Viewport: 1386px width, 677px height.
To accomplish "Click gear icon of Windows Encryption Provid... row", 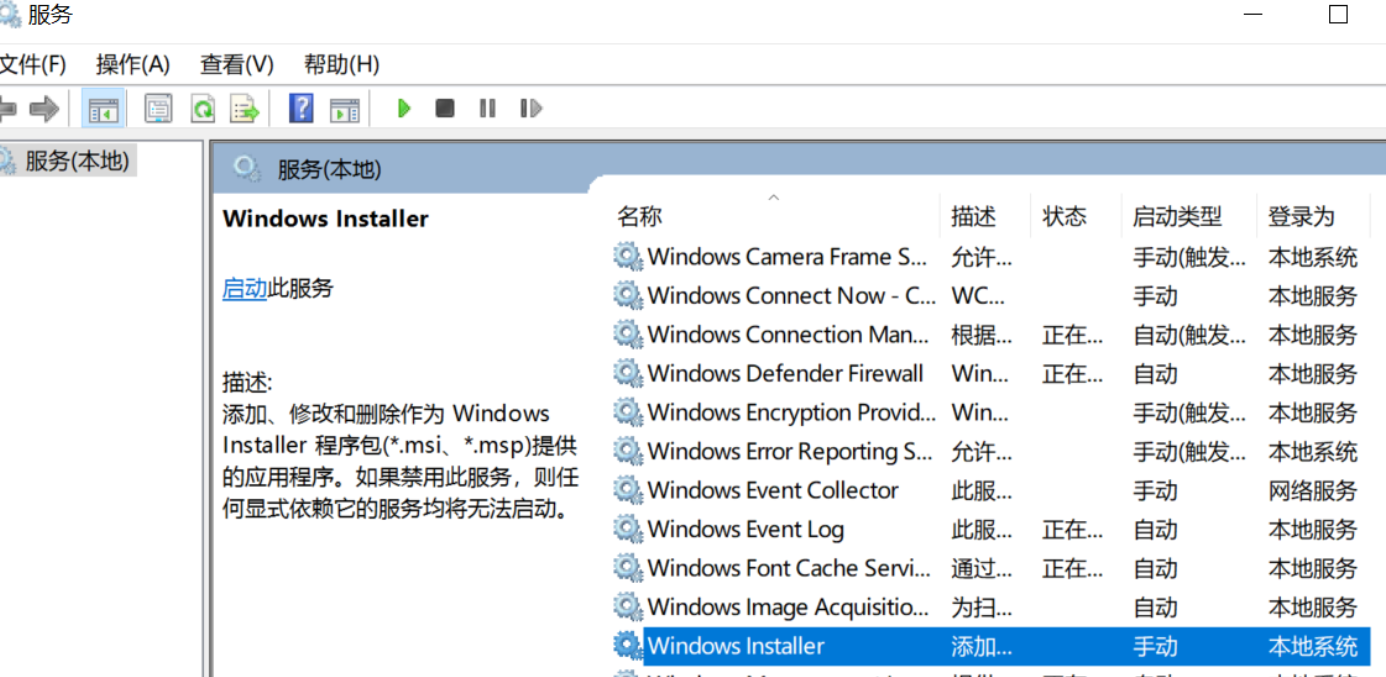I will pos(627,412).
